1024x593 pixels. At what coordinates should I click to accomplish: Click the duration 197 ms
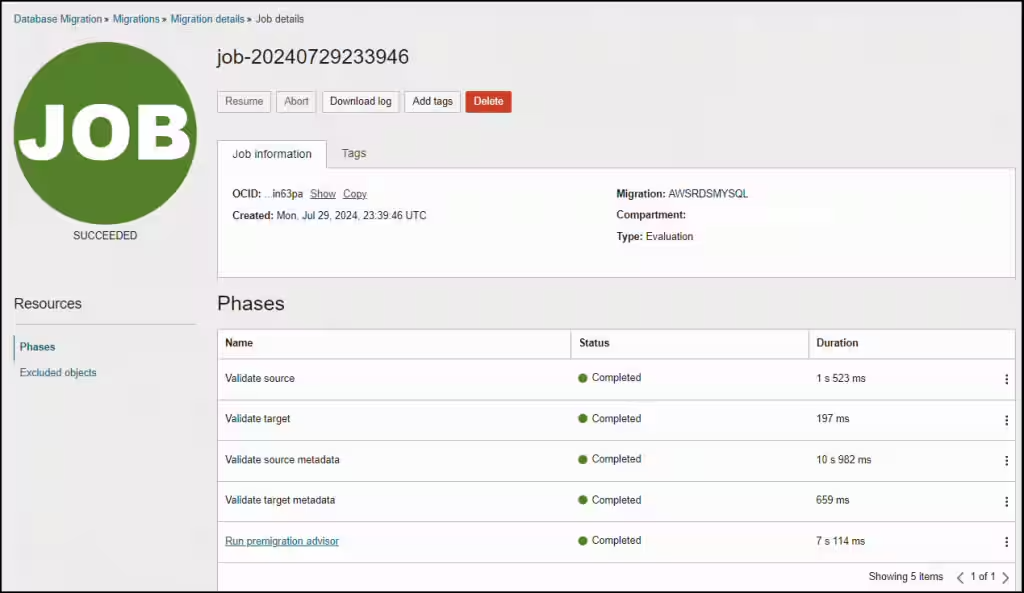[x=833, y=419]
